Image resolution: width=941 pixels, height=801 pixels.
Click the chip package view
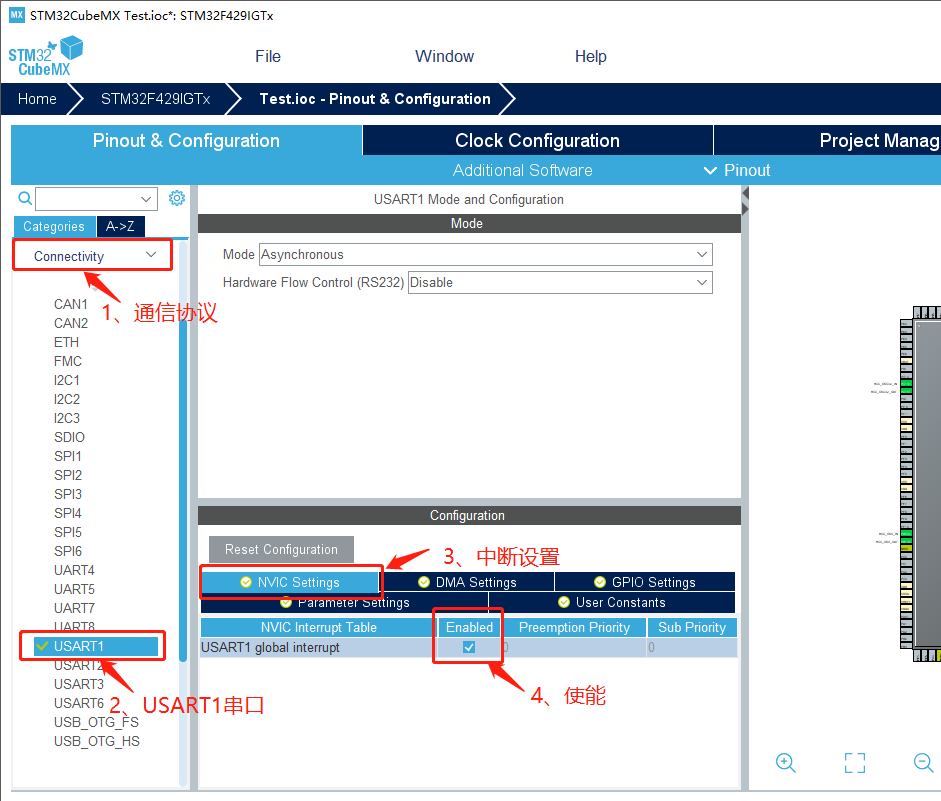click(x=921, y=483)
